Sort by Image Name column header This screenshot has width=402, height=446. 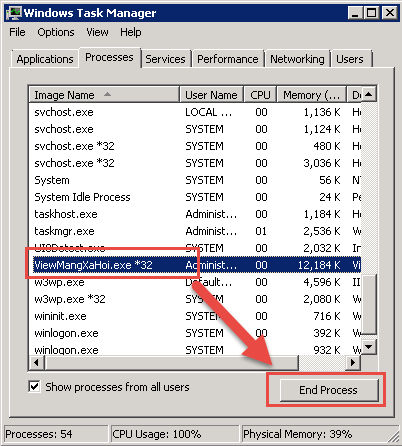coord(104,95)
